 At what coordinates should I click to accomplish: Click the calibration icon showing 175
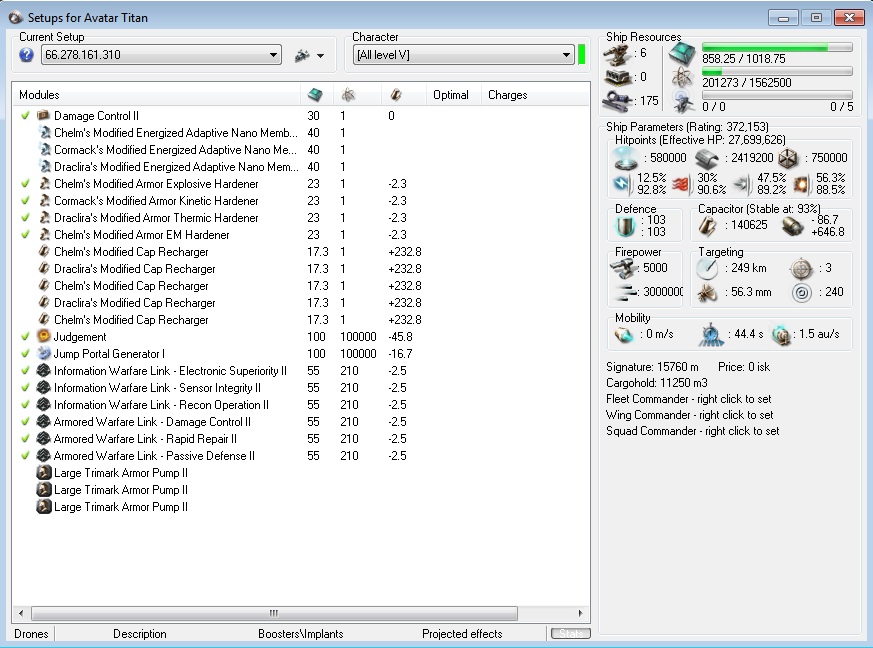point(618,101)
